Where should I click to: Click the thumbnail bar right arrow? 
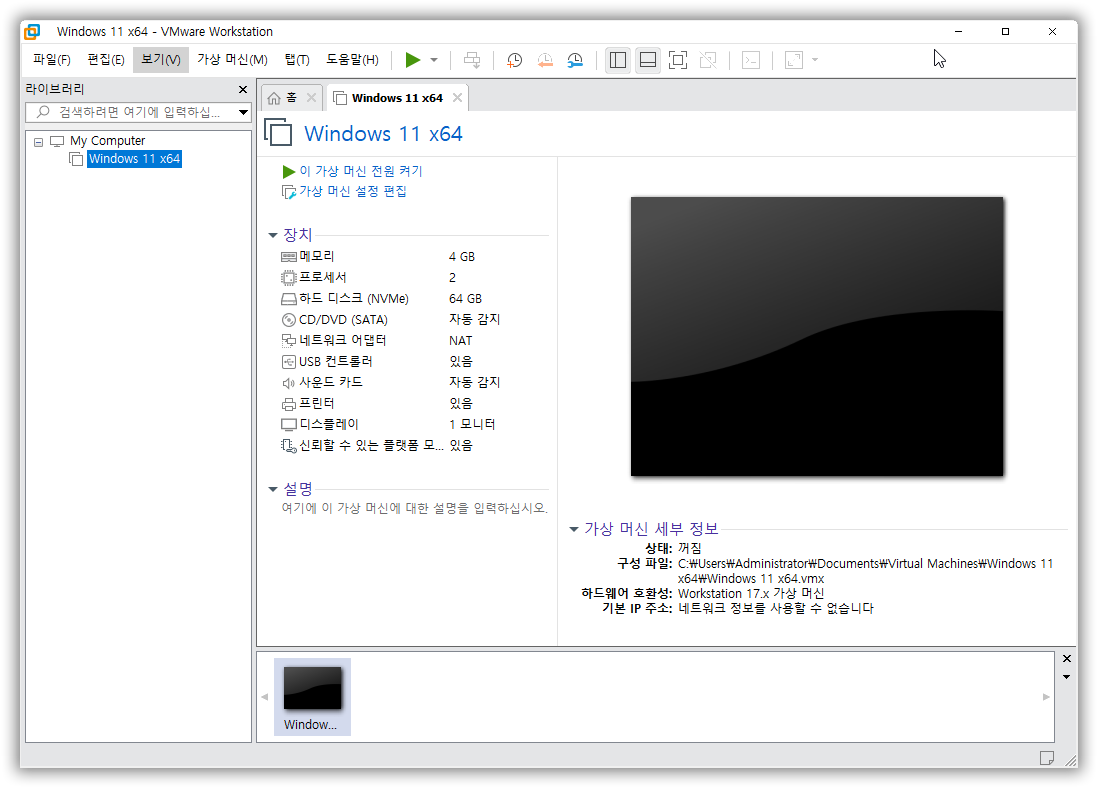click(x=1046, y=697)
